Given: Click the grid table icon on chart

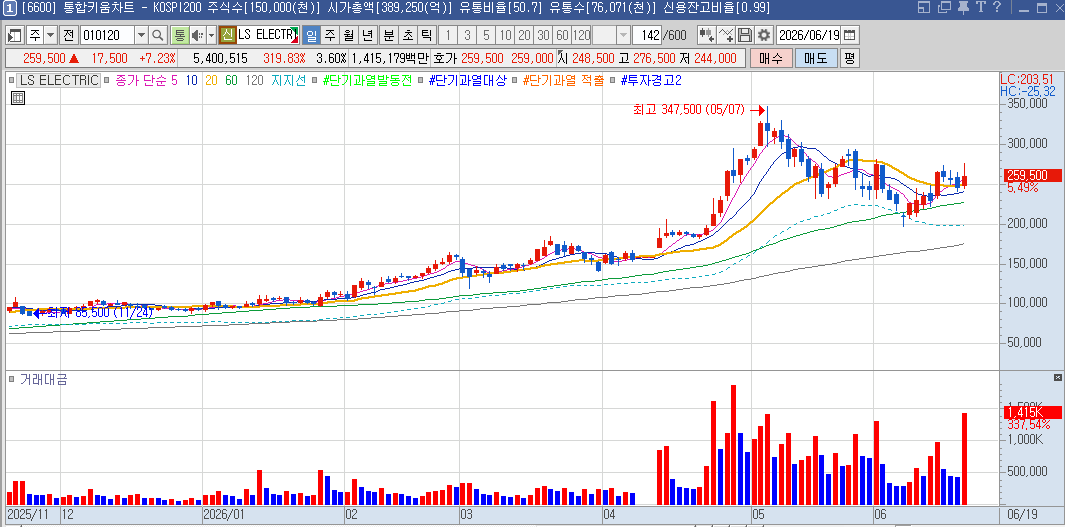Looking at the screenshot, I should pos(18,98).
